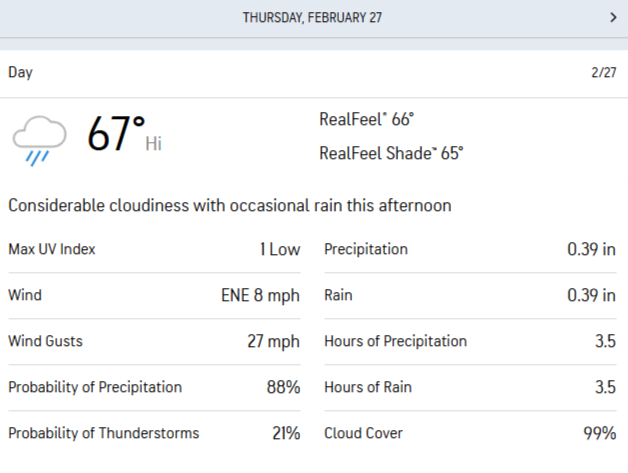Click the Probability of Thunderstorms 21% value
Image resolution: width=628 pixels, height=473 pixels.
(284, 433)
